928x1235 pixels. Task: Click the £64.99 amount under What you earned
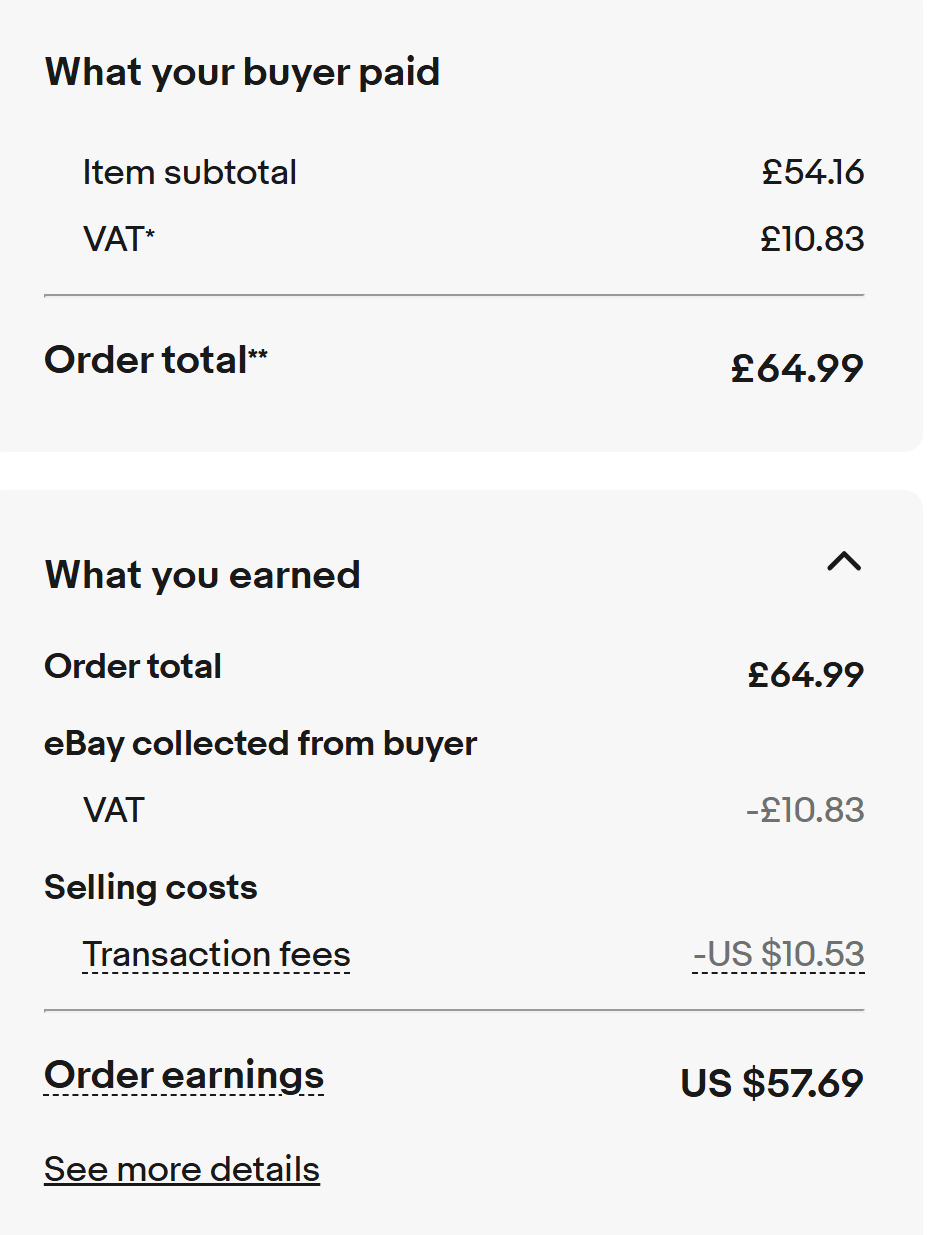point(805,675)
